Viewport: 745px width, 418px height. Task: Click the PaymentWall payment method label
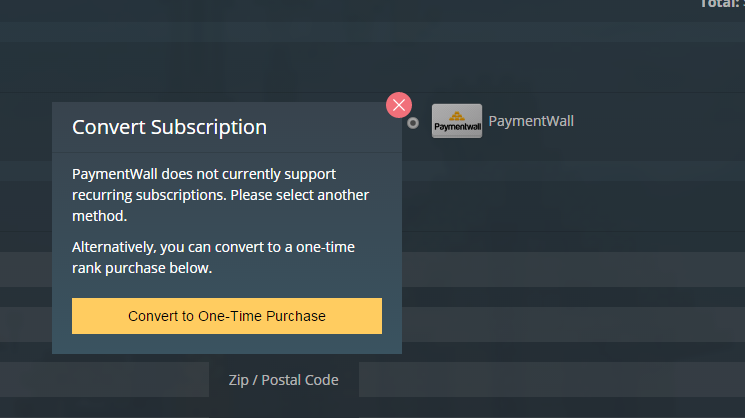(531, 121)
